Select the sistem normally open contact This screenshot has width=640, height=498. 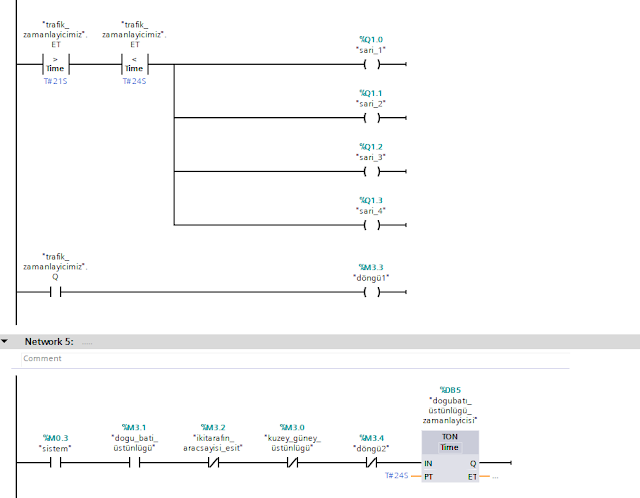point(56,462)
